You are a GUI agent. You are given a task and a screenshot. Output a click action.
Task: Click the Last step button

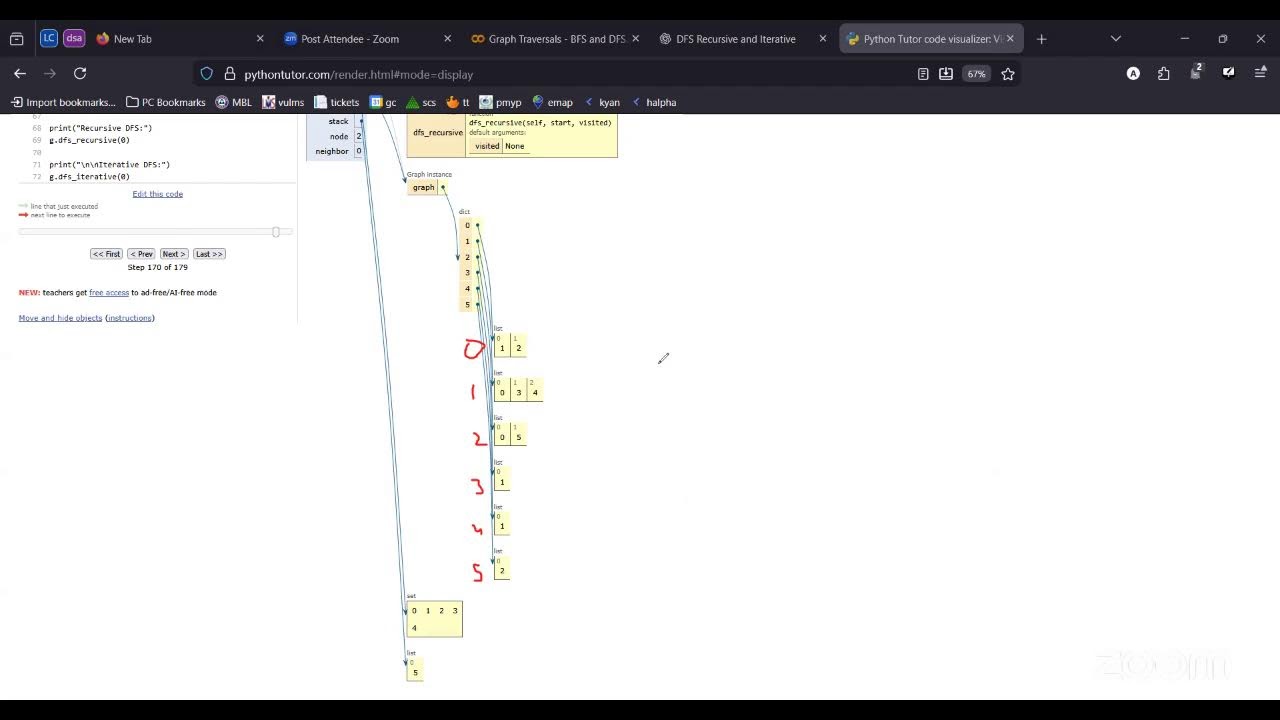coord(209,254)
